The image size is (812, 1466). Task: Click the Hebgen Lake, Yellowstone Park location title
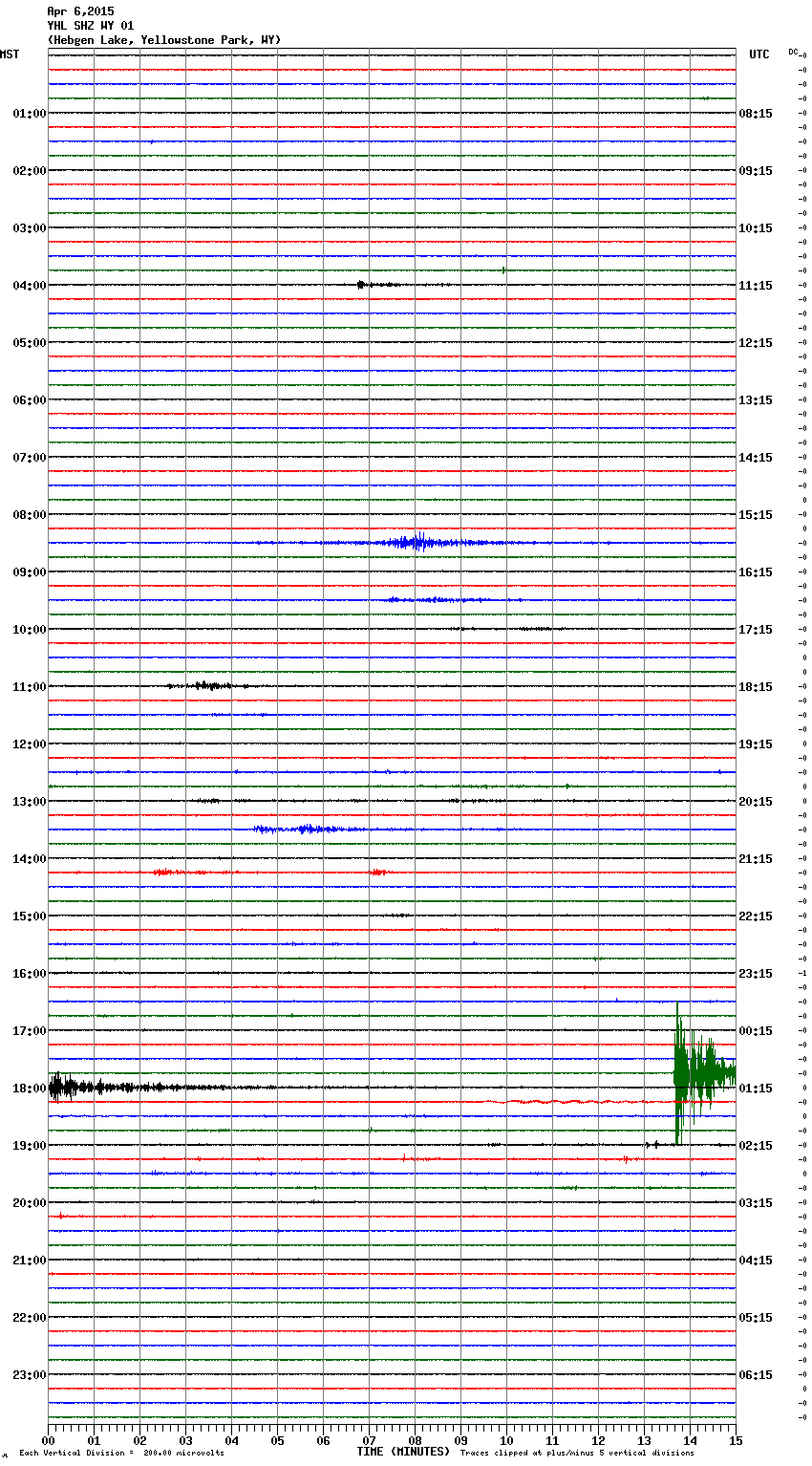click(164, 40)
